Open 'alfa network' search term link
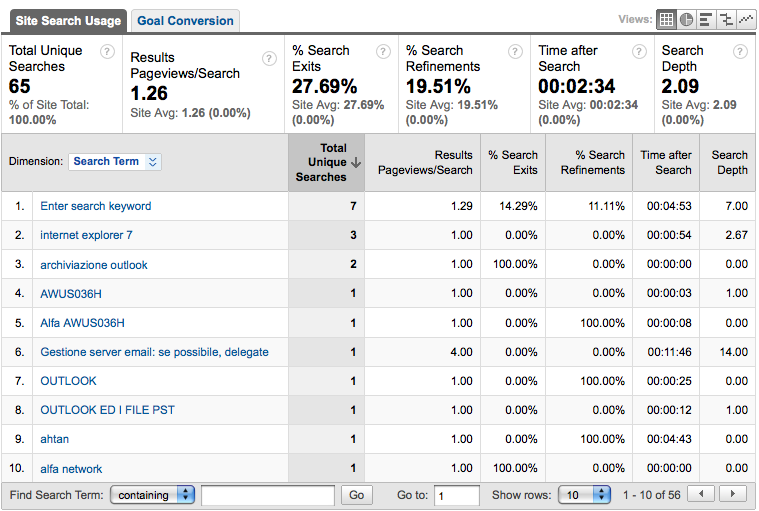Viewport: 759px width, 511px height. [71, 468]
